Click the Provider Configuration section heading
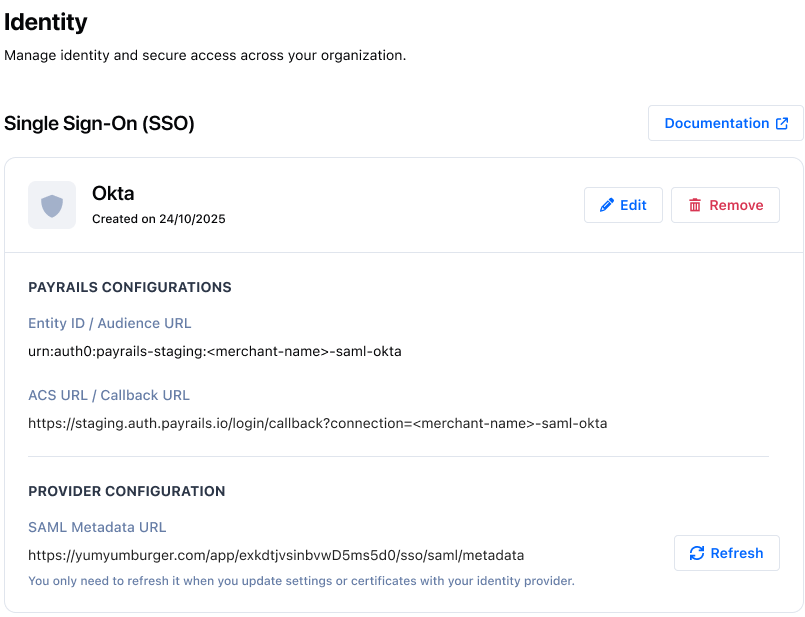 coord(127,491)
